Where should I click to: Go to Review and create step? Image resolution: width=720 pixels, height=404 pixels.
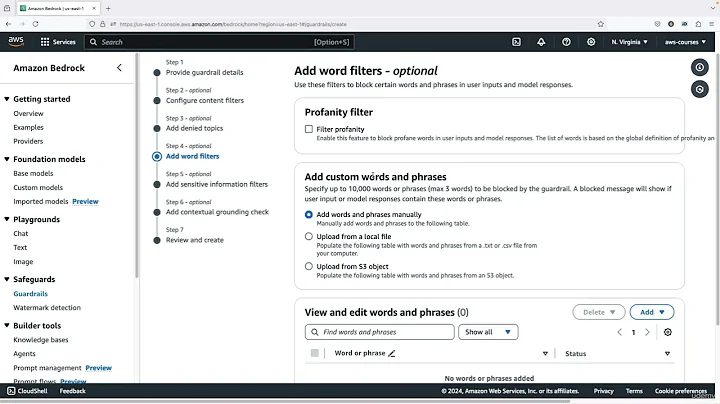pyautogui.click(x=195, y=240)
